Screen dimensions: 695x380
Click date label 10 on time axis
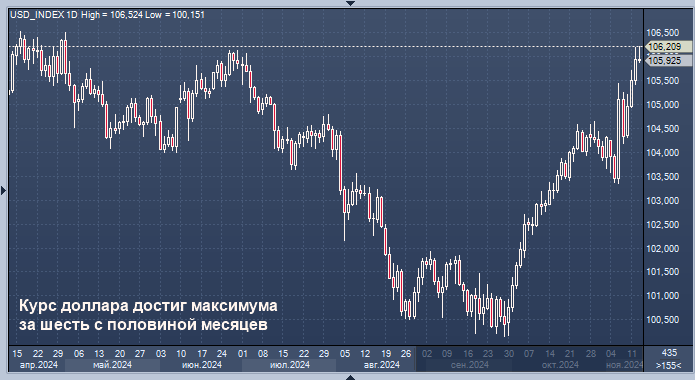click(x=181, y=353)
